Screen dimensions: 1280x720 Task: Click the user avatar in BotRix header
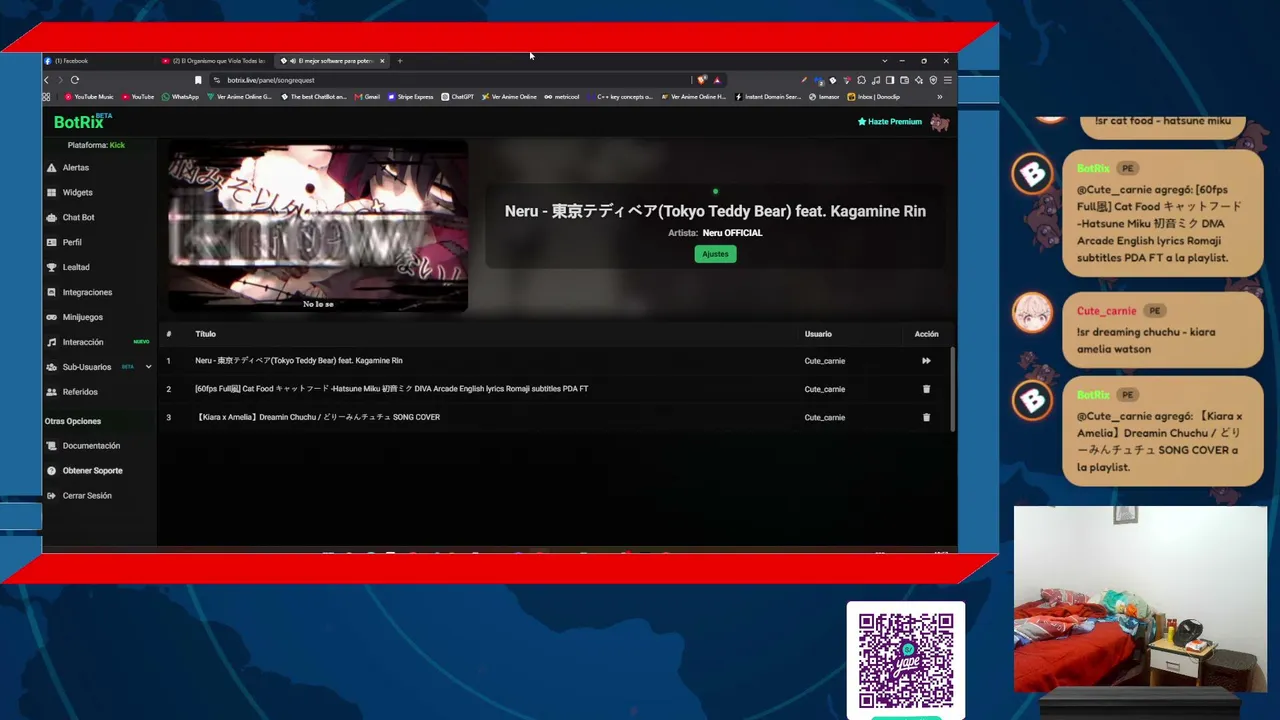[x=939, y=122]
